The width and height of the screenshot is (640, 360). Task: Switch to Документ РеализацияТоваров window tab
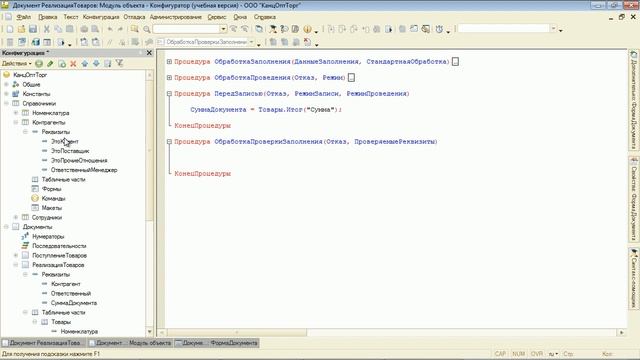(x=42, y=343)
